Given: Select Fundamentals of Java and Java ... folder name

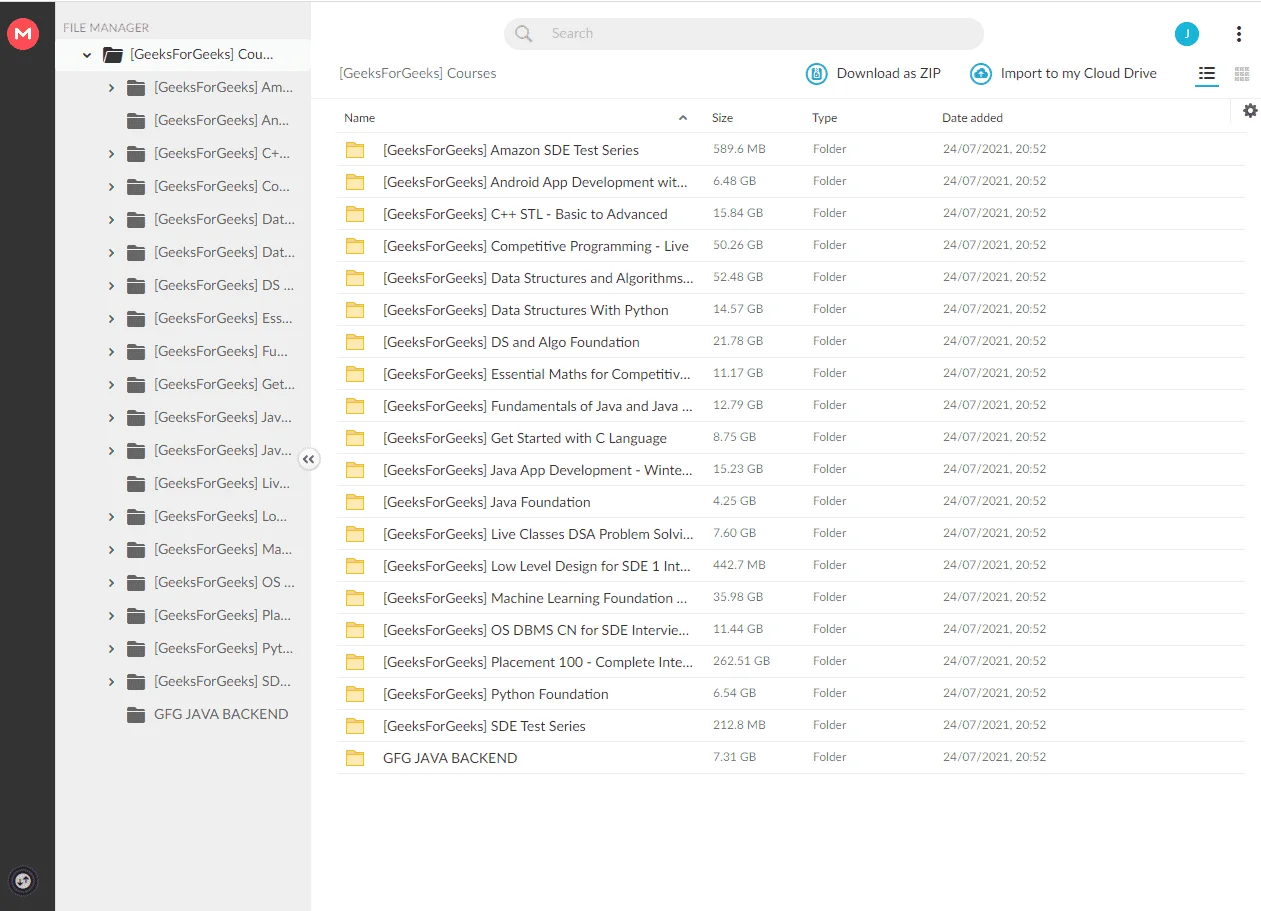Looking at the screenshot, I should [538, 406].
